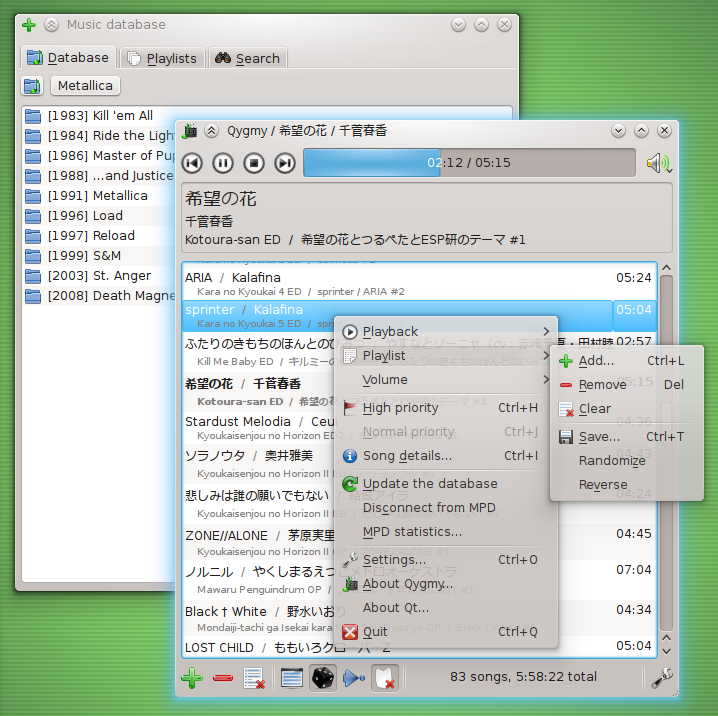Select Update the database

click(x=446, y=484)
